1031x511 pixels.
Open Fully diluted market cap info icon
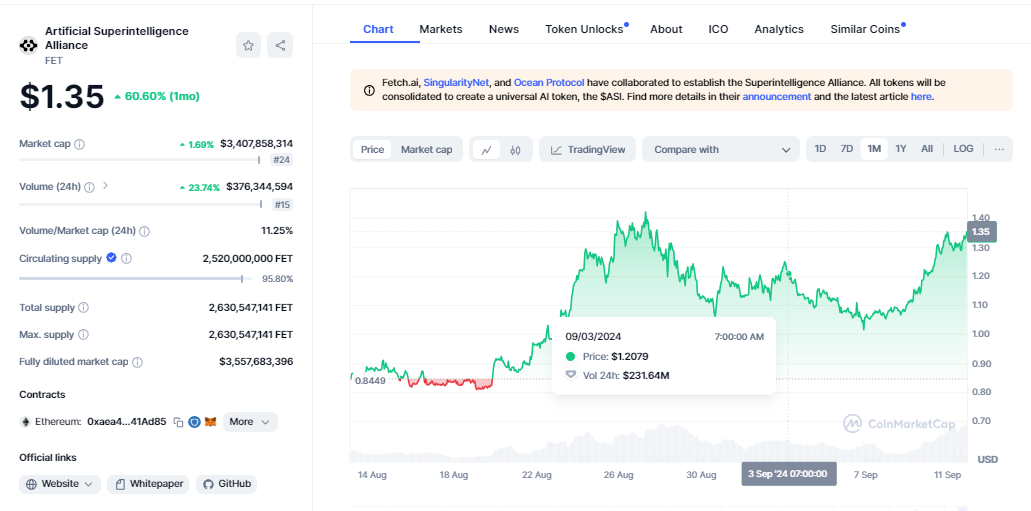pos(137,362)
